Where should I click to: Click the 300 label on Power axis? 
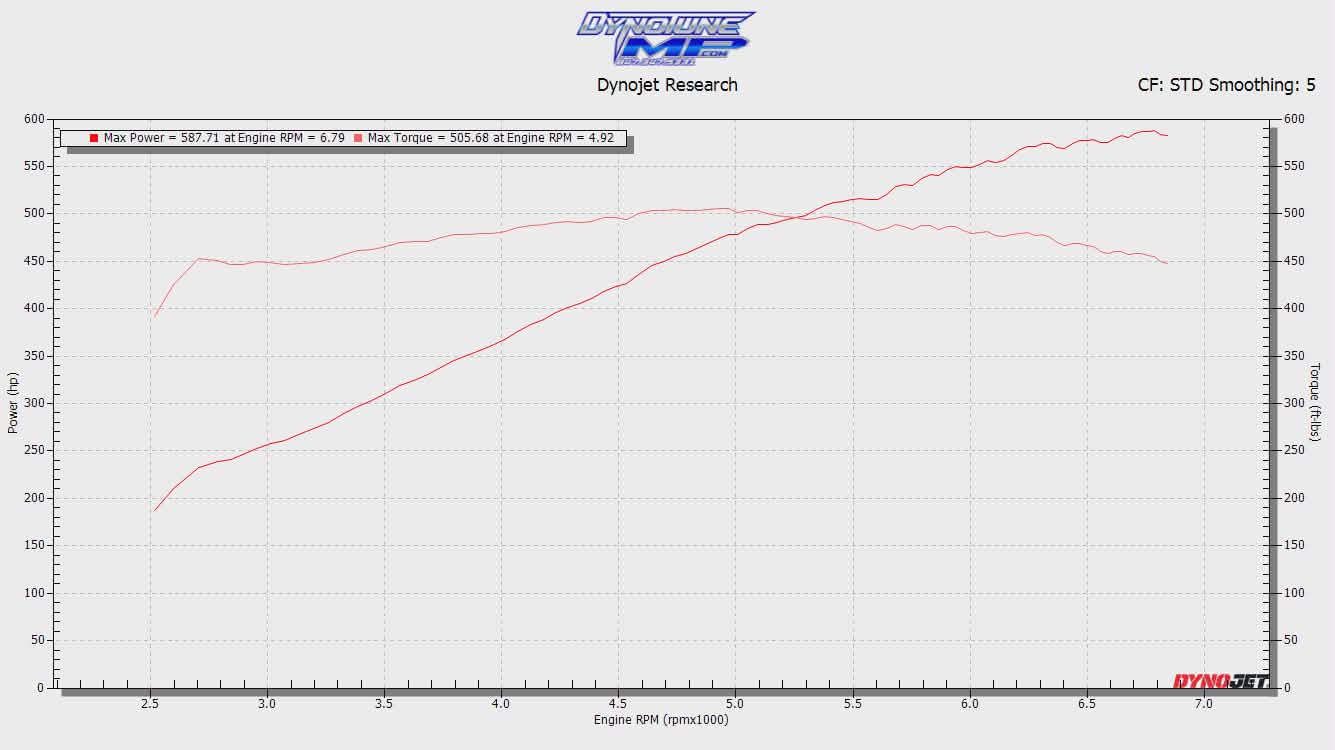tap(33, 403)
